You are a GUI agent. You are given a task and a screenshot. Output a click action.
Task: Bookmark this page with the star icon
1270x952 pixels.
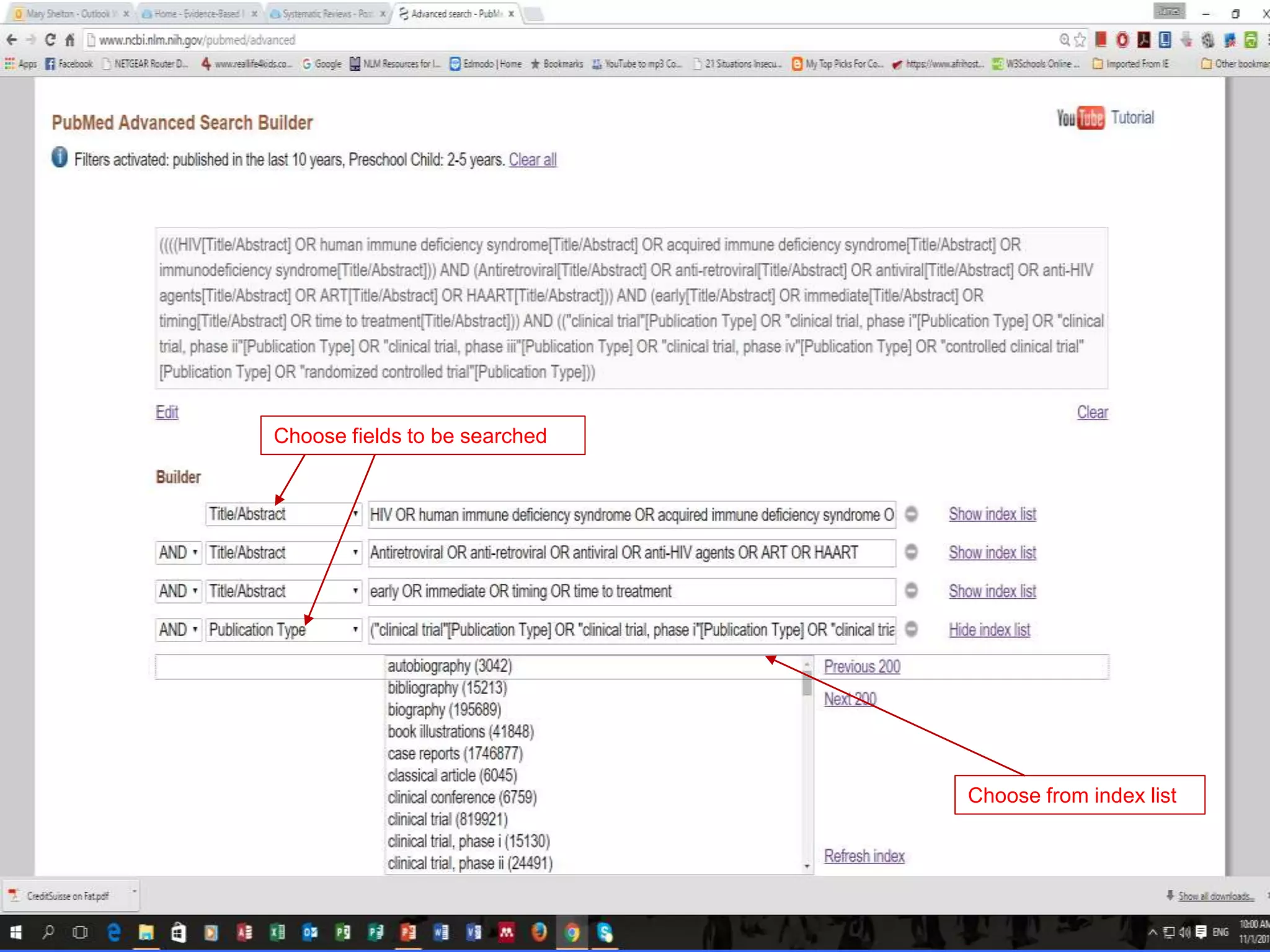[1080, 40]
